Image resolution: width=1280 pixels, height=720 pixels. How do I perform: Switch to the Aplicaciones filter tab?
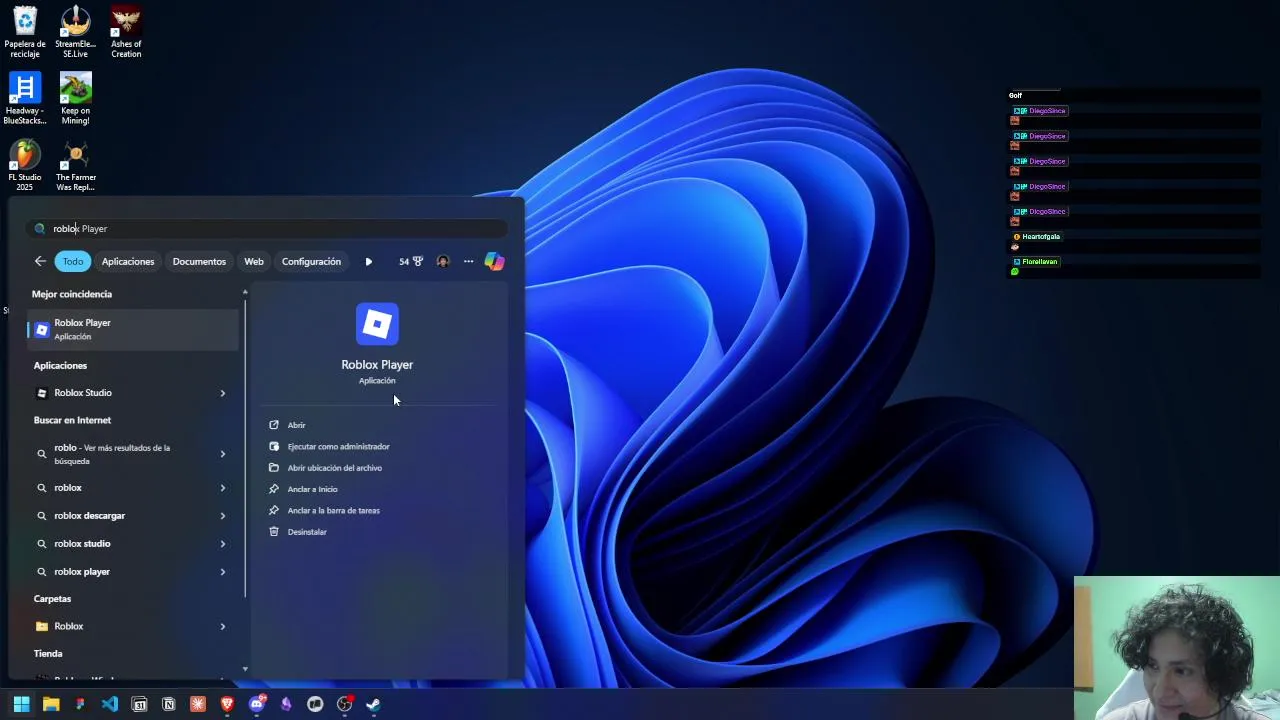(x=128, y=261)
